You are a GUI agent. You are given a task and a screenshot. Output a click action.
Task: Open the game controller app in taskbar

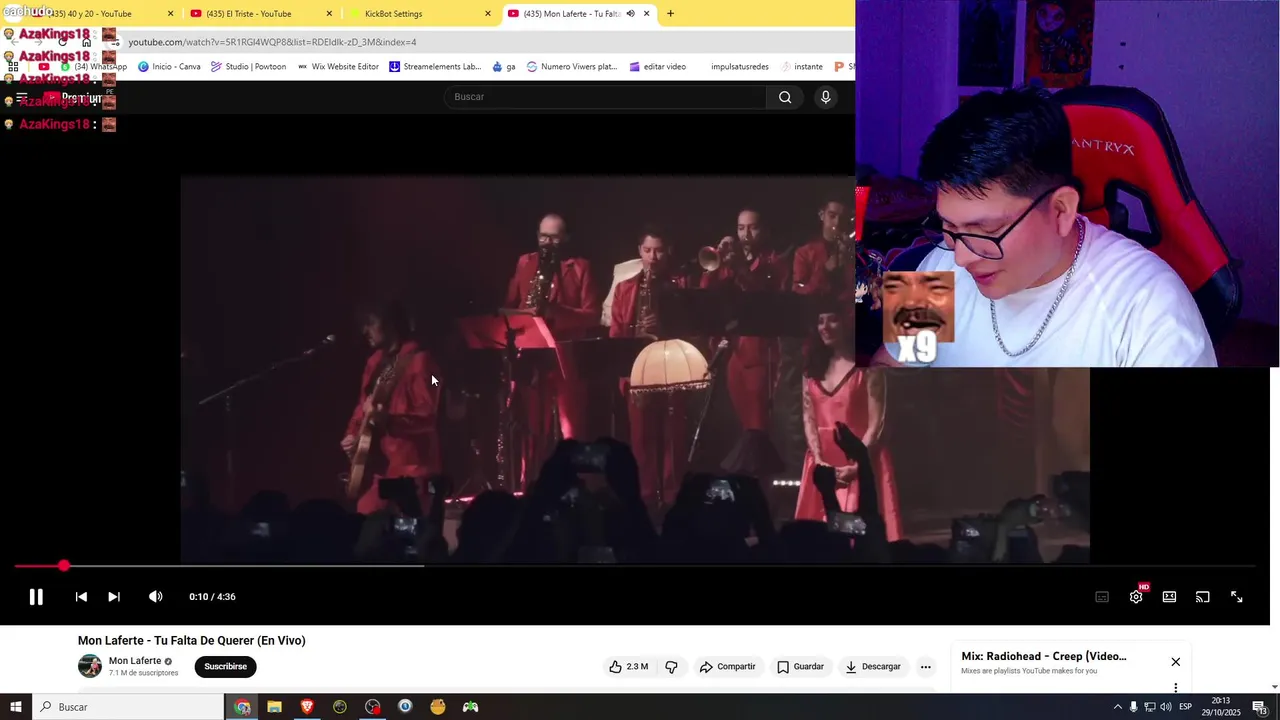[470, 707]
